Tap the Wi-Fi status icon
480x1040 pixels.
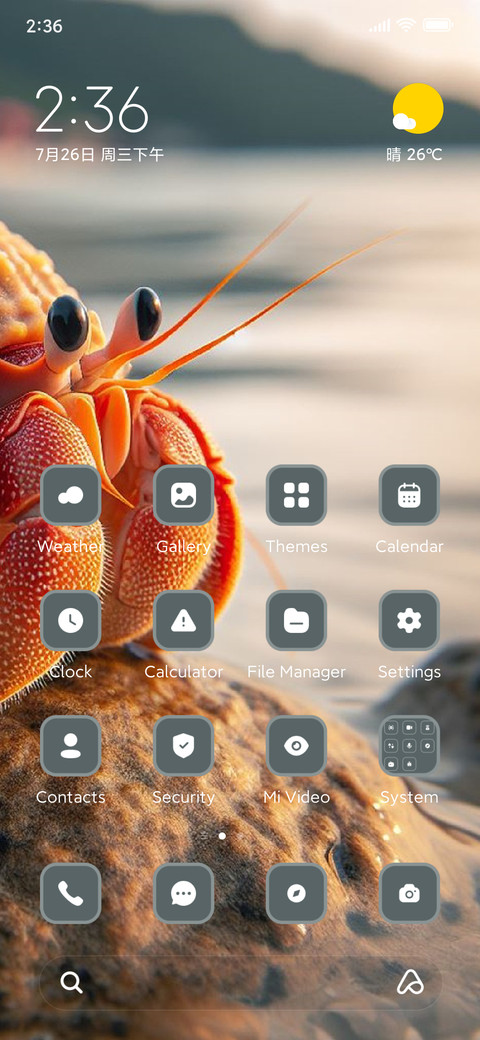click(x=404, y=26)
